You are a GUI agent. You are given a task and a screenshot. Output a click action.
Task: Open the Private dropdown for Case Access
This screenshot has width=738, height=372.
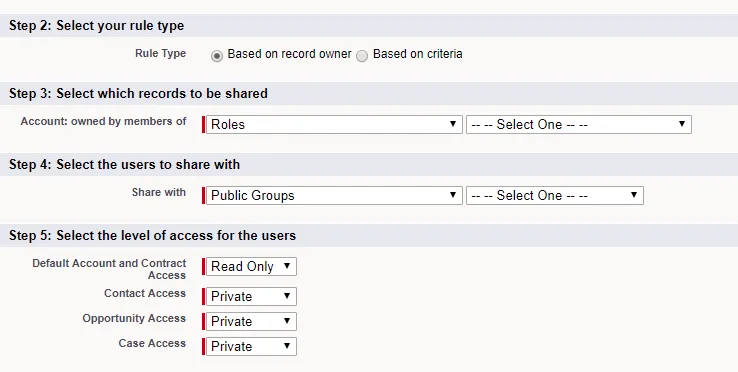click(x=251, y=347)
